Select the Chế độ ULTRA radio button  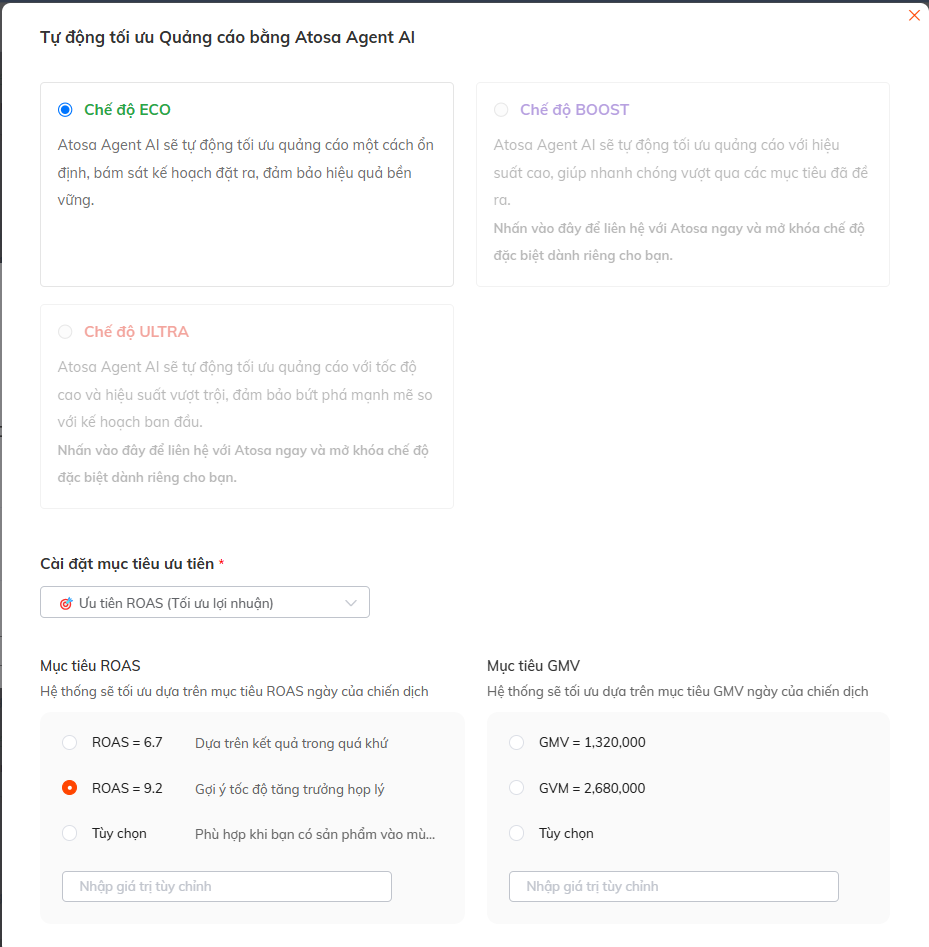tap(65, 332)
